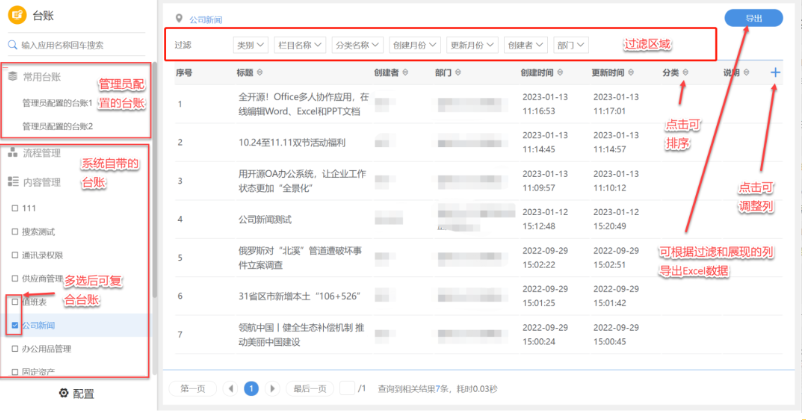The width and height of the screenshot is (806, 420).
Task: Check the 值班表 checkbox
Action: tap(15, 302)
